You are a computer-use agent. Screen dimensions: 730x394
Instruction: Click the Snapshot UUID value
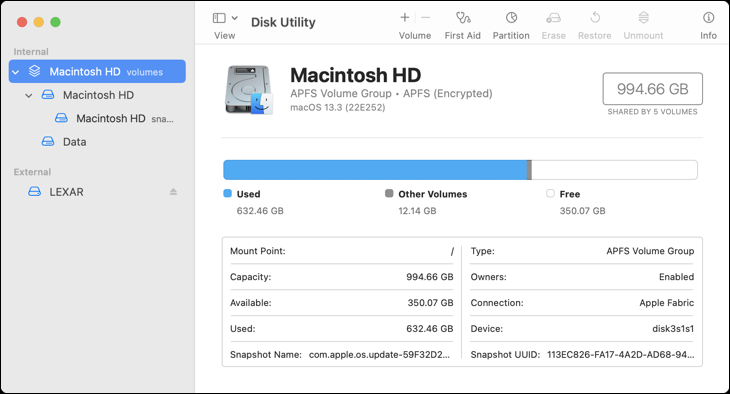coord(621,355)
